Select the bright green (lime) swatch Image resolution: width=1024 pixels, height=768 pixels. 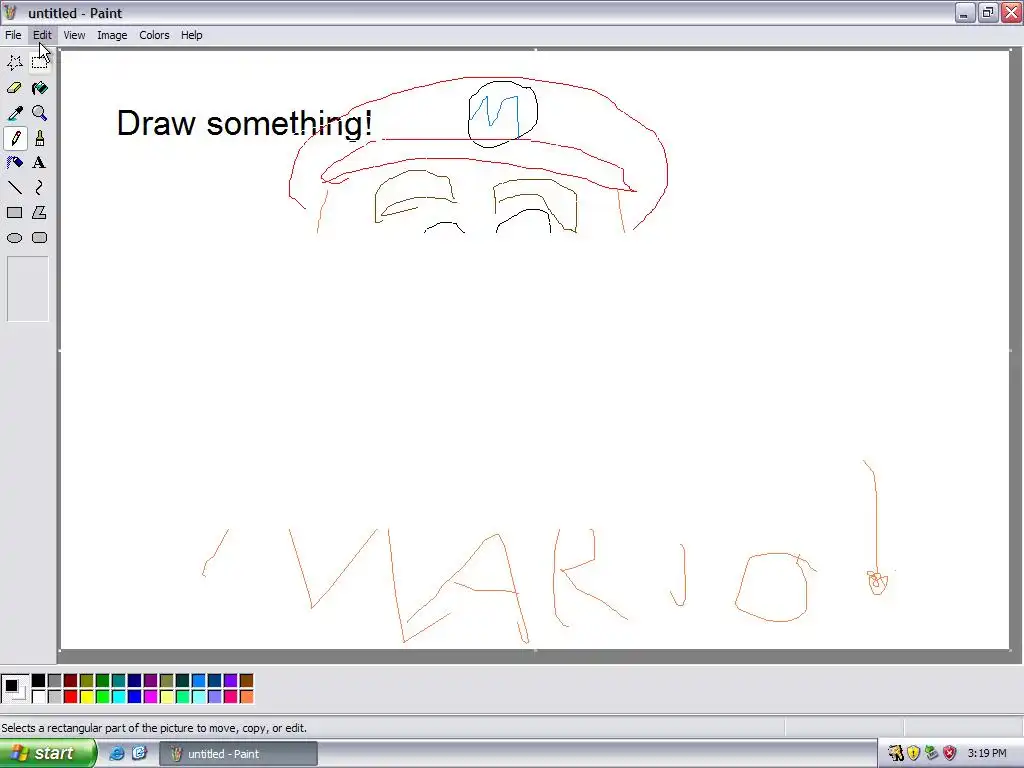click(103, 697)
